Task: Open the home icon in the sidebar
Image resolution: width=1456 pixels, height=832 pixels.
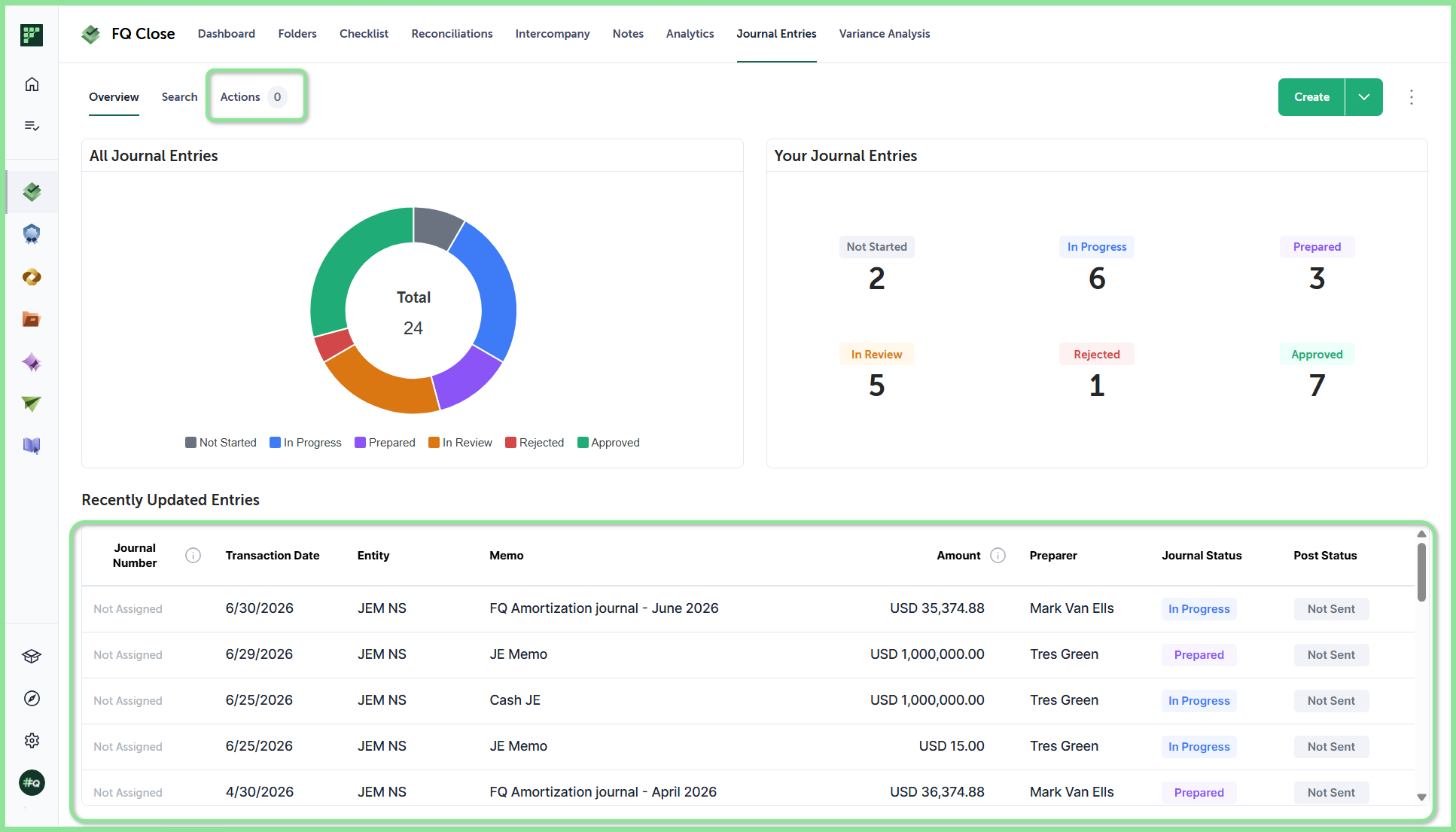Action: click(x=32, y=84)
